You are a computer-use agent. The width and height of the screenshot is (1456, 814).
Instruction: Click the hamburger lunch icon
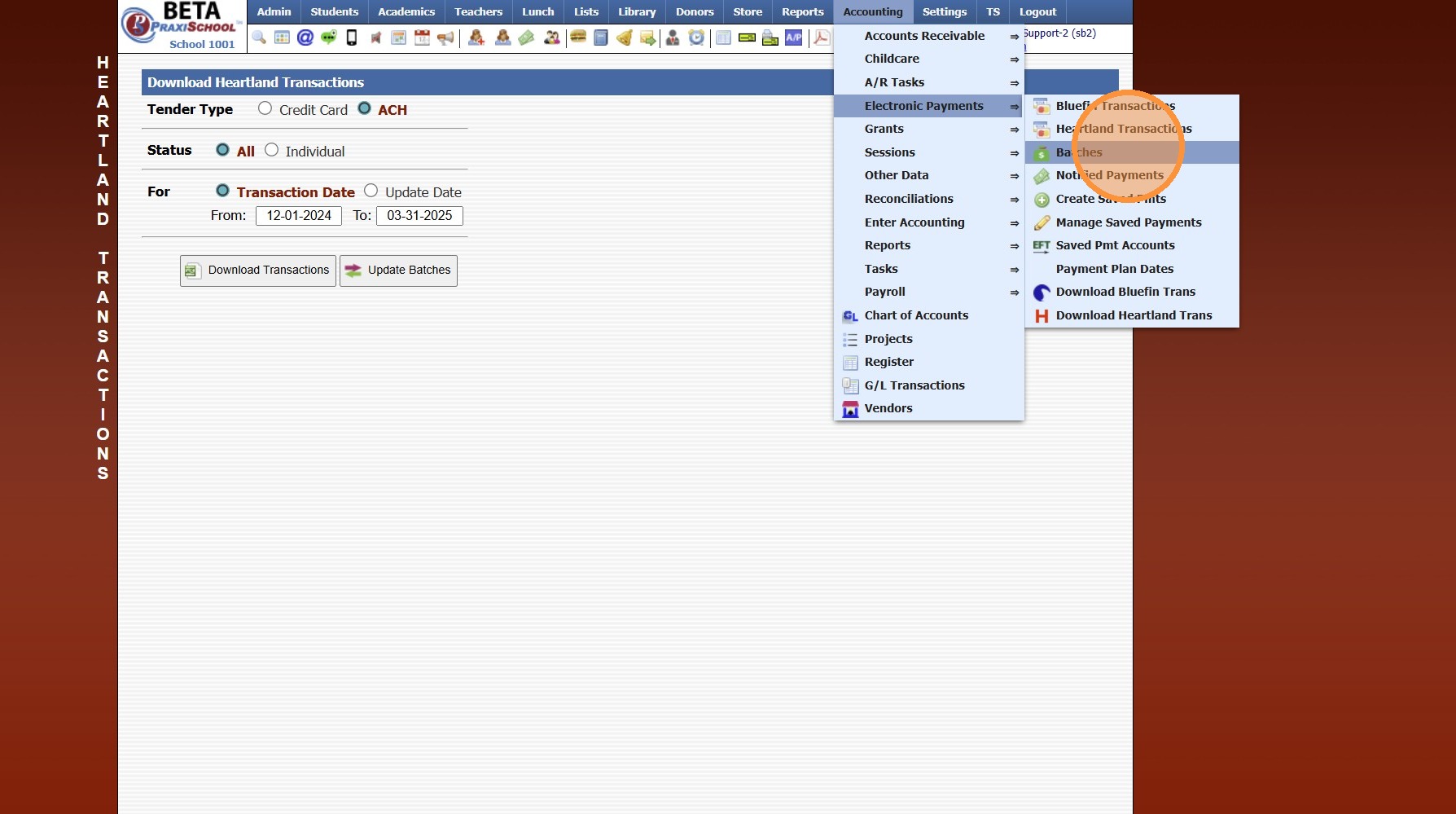(x=578, y=37)
